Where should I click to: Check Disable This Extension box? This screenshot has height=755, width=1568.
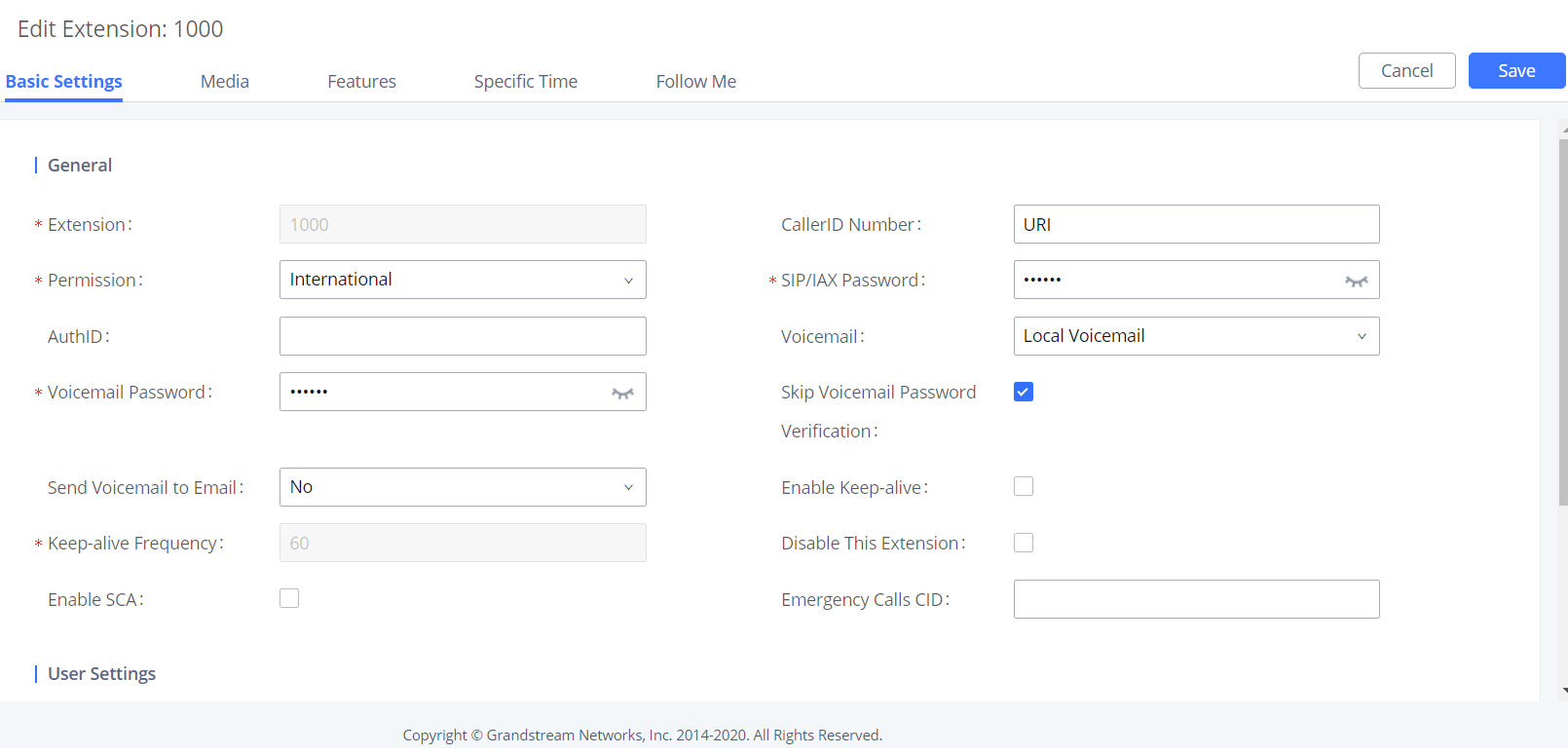pos(1024,543)
